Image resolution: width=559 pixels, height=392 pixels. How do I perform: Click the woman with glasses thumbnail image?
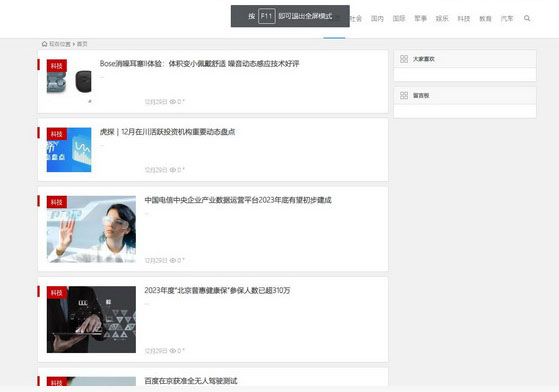[x=91, y=229]
